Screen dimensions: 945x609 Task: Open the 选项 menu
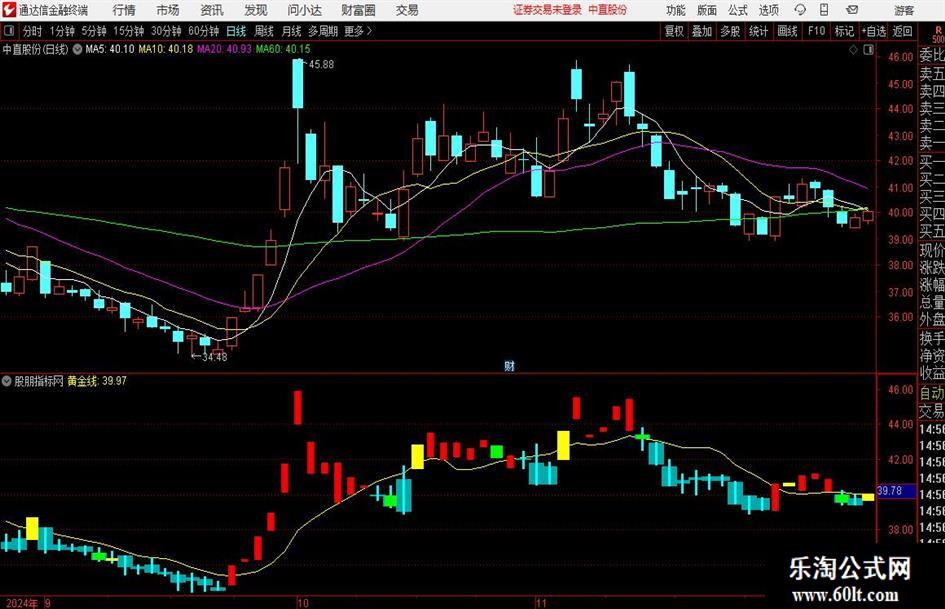click(x=768, y=10)
